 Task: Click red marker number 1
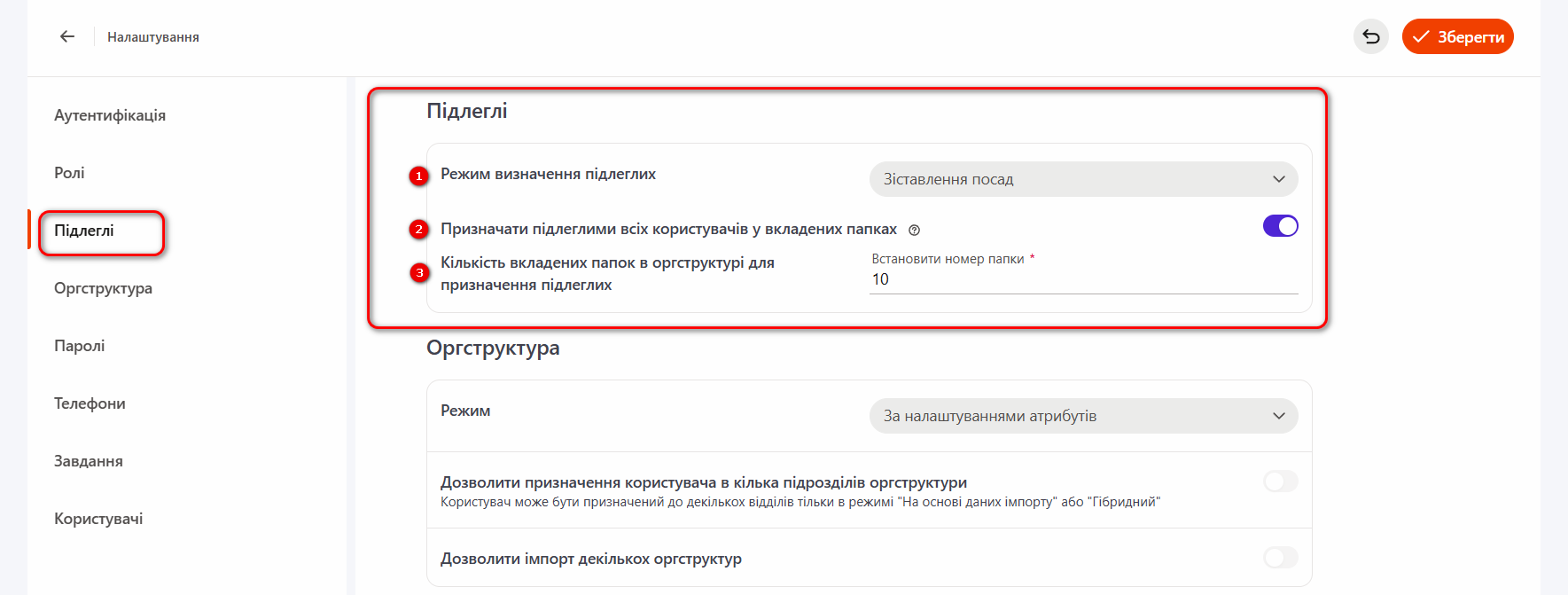coord(418,176)
